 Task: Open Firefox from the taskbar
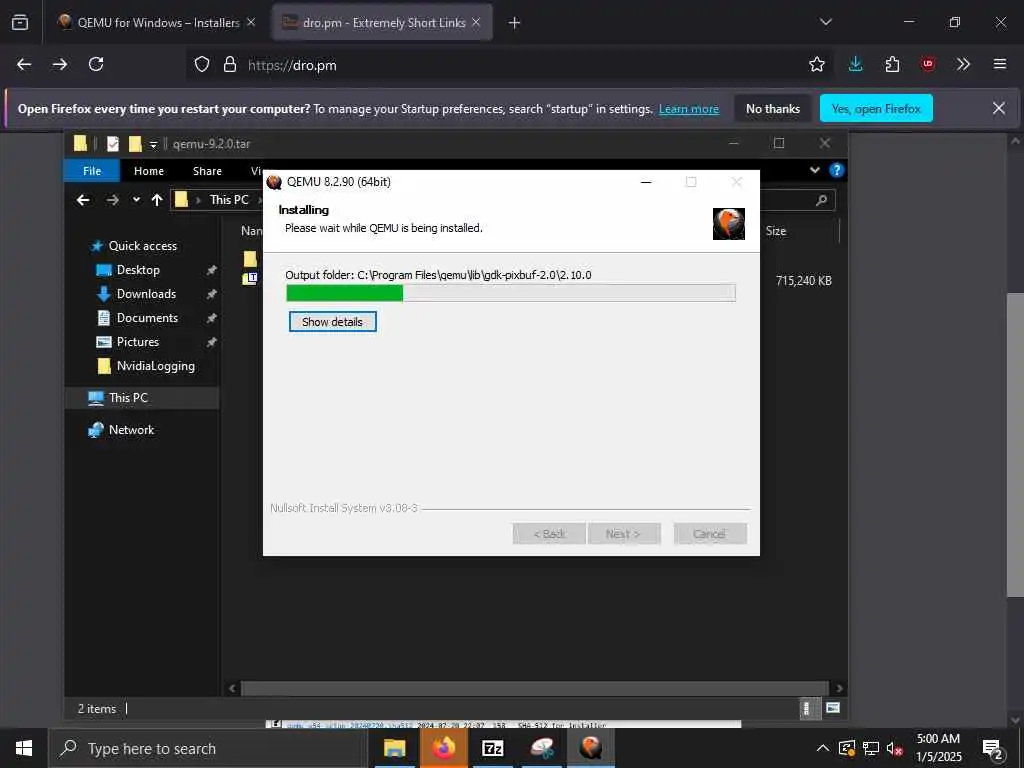444,748
